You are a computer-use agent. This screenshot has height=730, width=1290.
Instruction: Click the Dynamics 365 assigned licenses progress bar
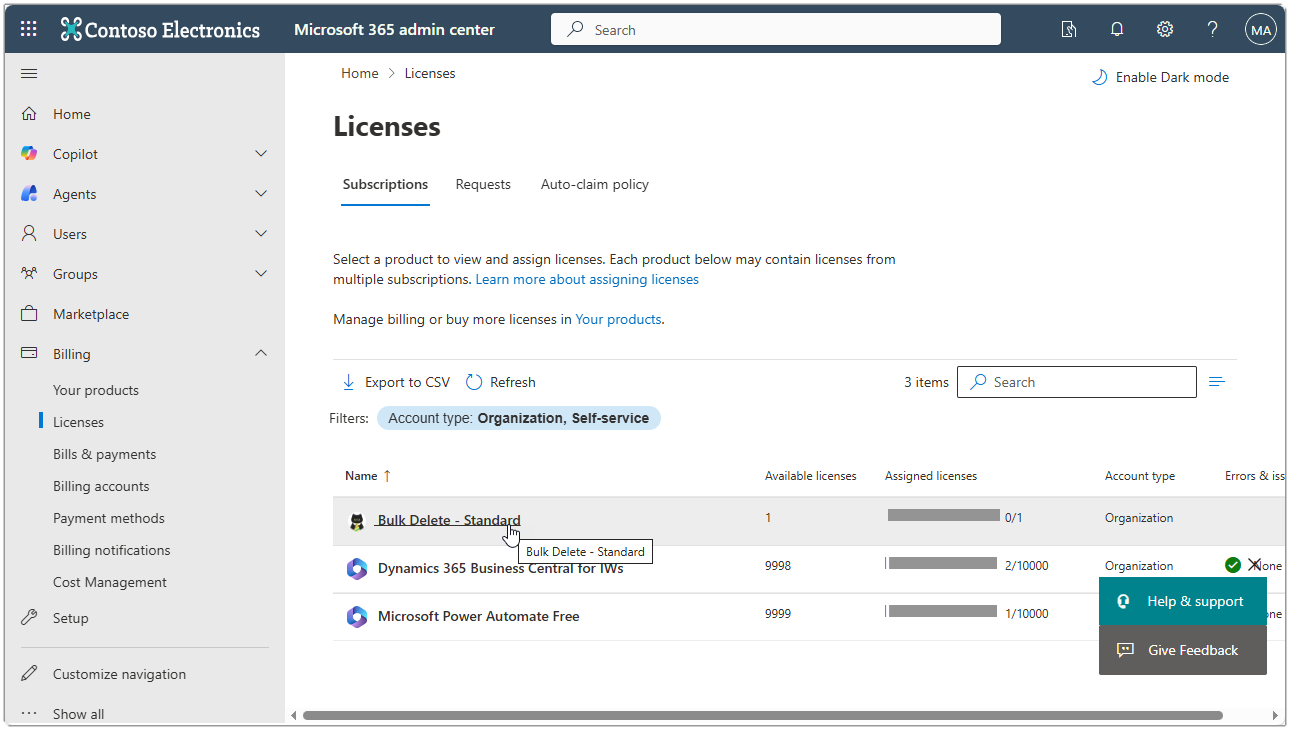click(x=941, y=563)
